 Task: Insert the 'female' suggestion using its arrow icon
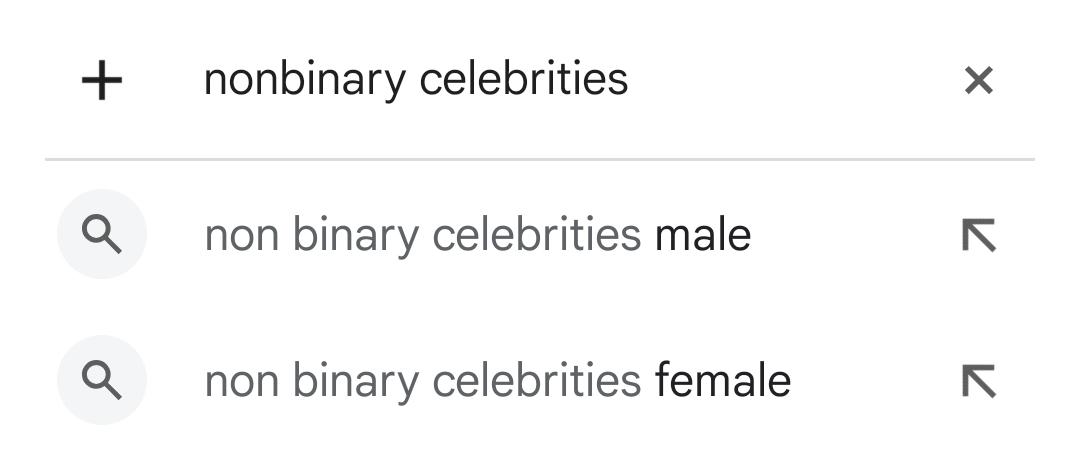[x=979, y=381]
